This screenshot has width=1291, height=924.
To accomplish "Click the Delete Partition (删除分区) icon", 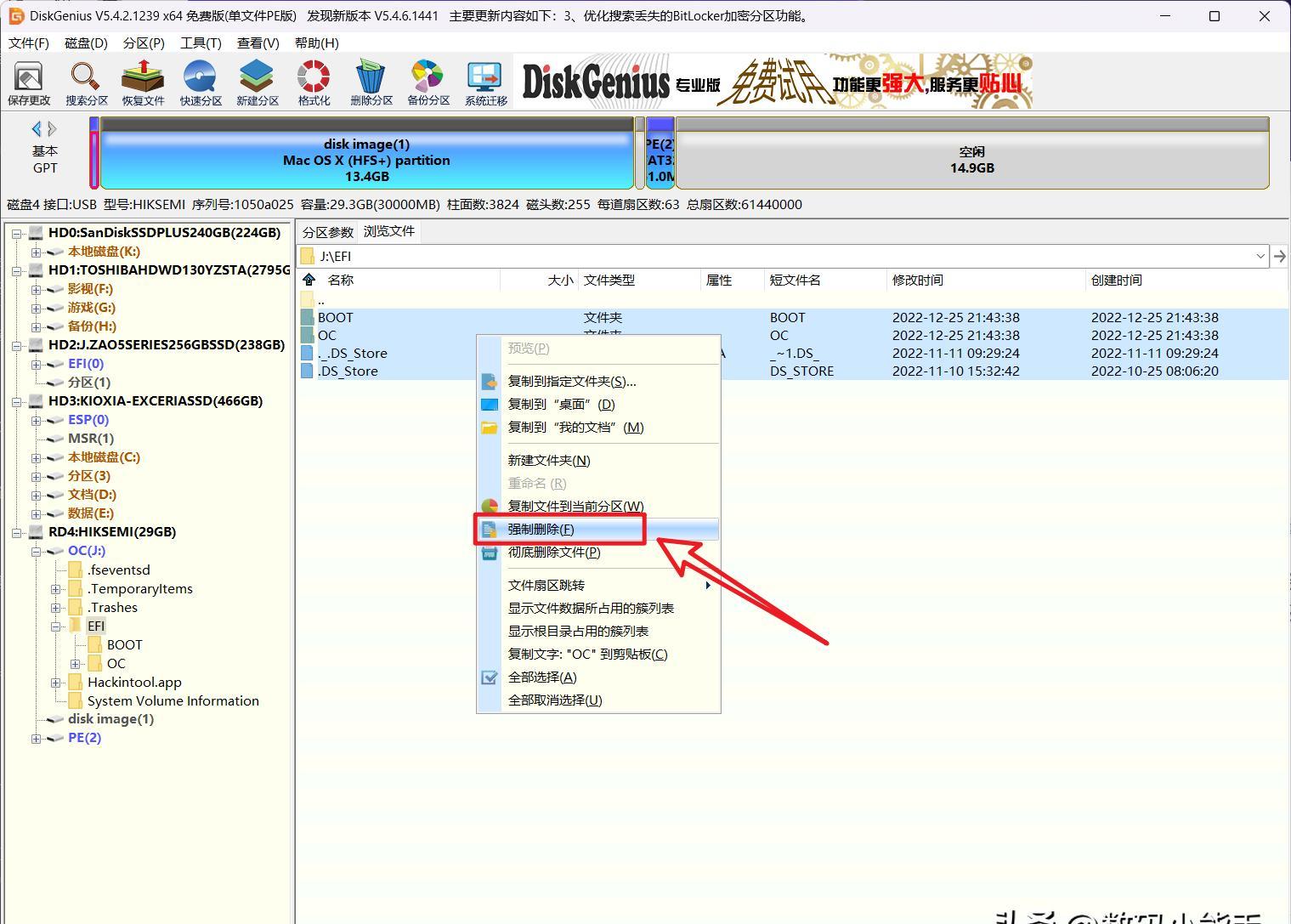I will (x=371, y=83).
